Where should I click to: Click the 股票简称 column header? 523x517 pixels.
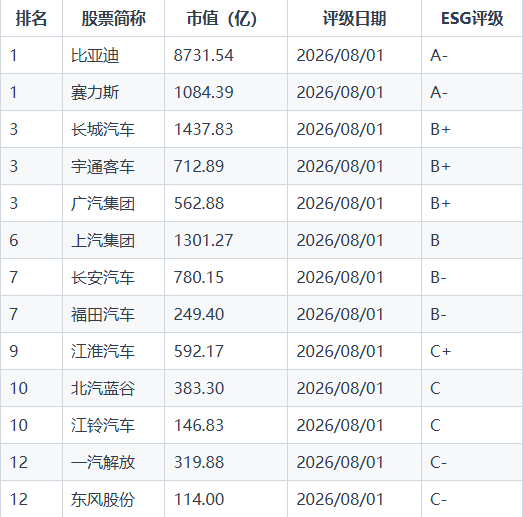click(113, 18)
